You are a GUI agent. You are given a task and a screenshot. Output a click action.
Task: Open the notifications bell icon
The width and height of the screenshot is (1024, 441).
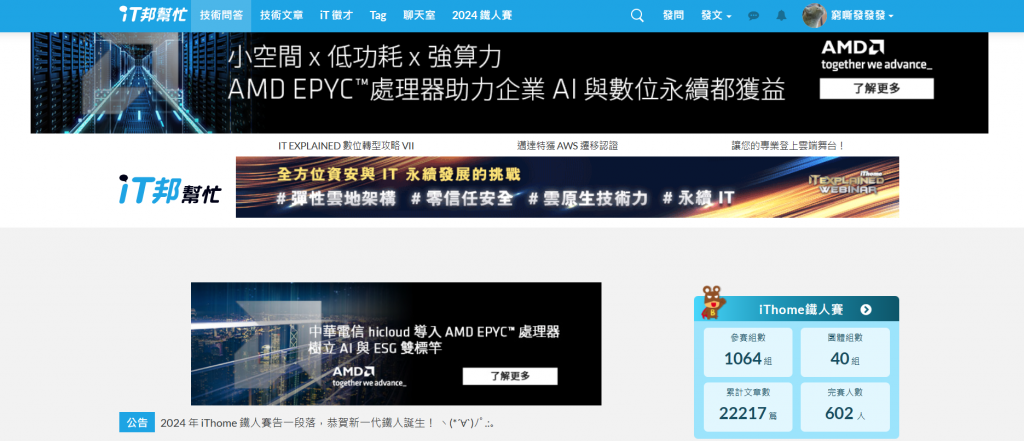coord(781,16)
